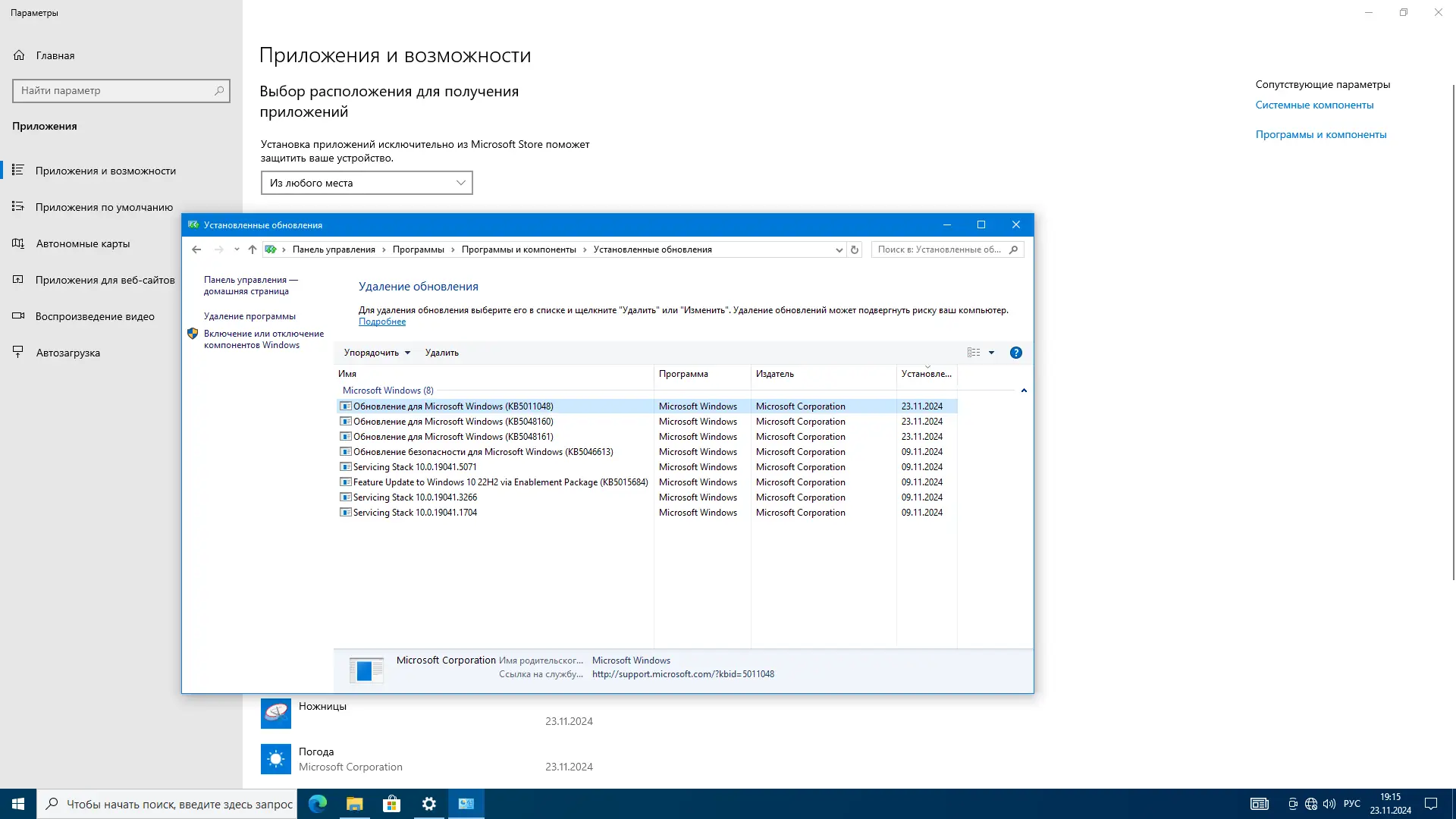Select 'Приложения по умолчанию' in sidebar
This screenshot has width=1456, height=819.
point(104,207)
